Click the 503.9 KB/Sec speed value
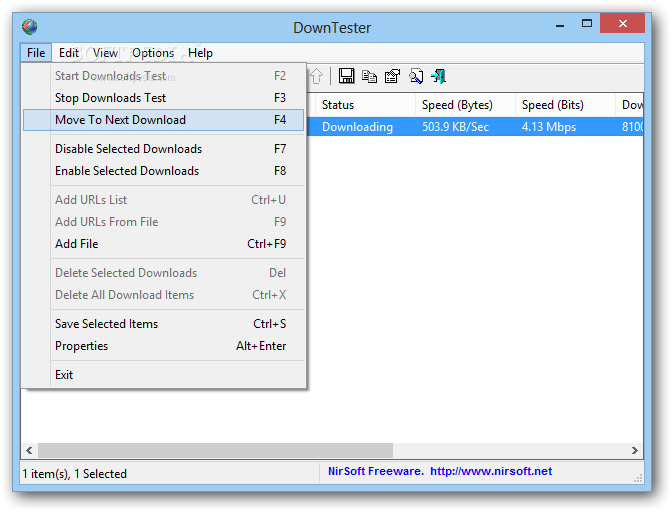This screenshot has width=672, height=512. point(456,127)
